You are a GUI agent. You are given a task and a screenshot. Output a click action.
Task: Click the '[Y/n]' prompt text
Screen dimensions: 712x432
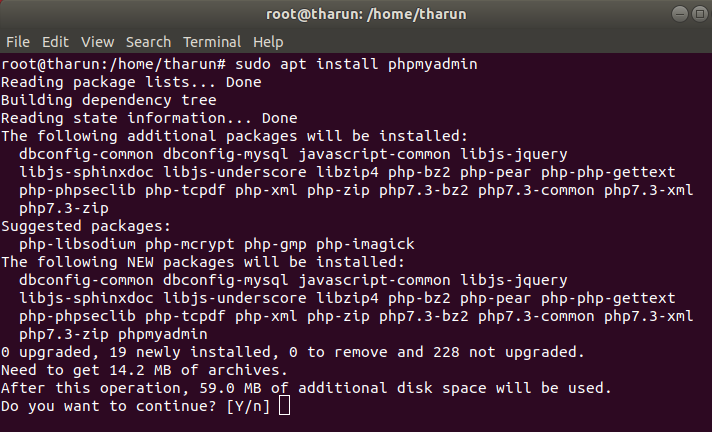249,406
